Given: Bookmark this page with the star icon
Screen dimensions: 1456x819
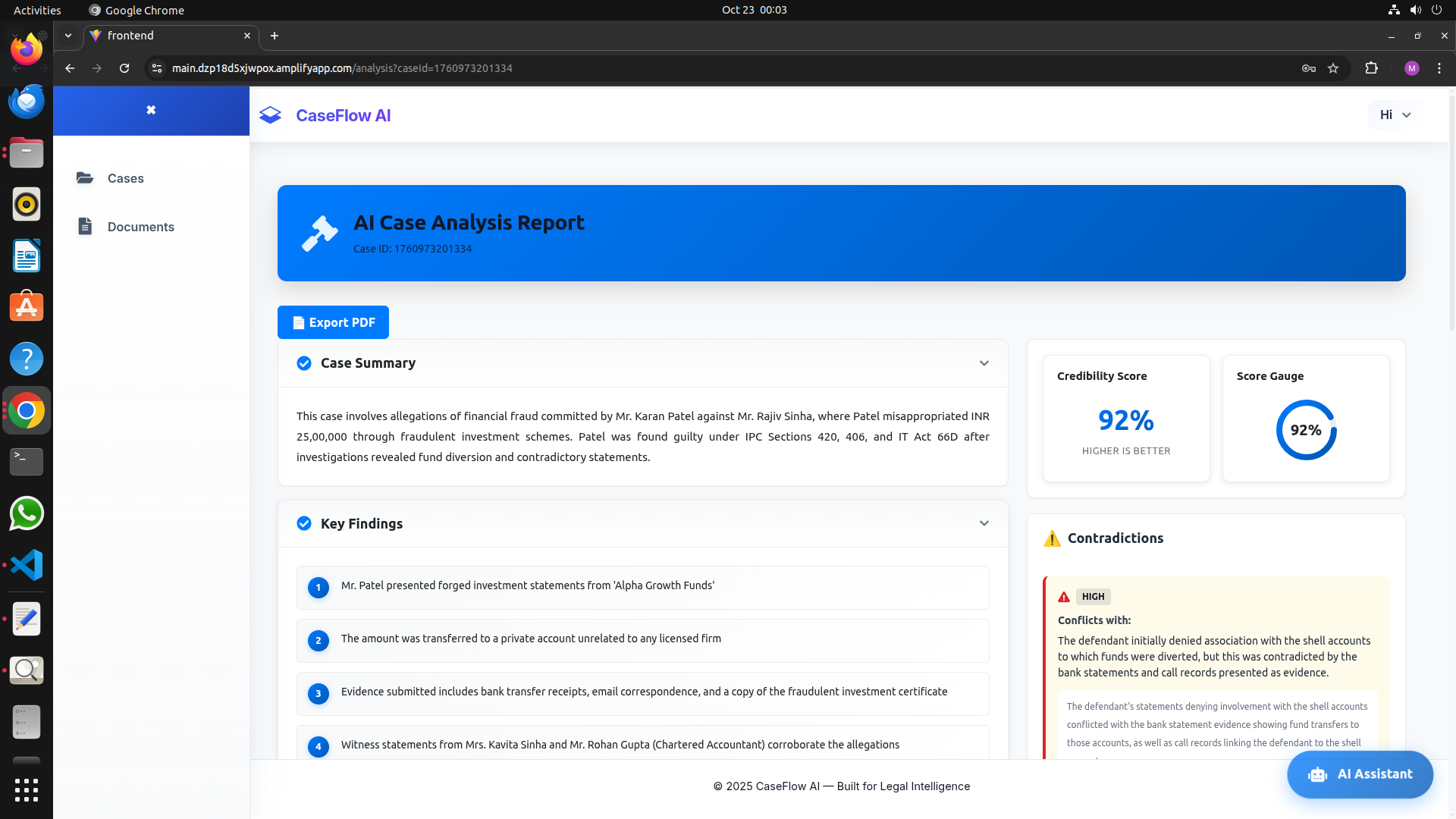Looking at the screenshot, I should 1333,68.
